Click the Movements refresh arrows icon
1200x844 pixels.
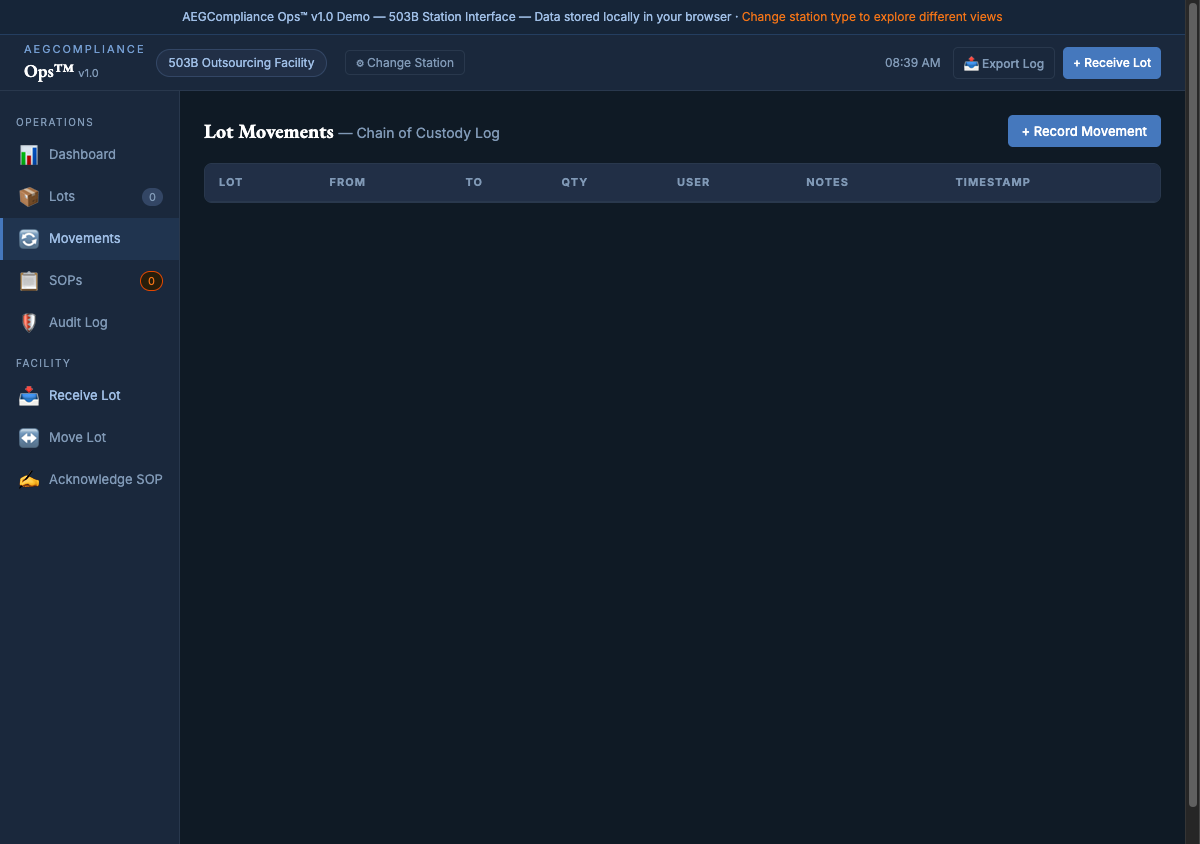[x=29, y=239]
